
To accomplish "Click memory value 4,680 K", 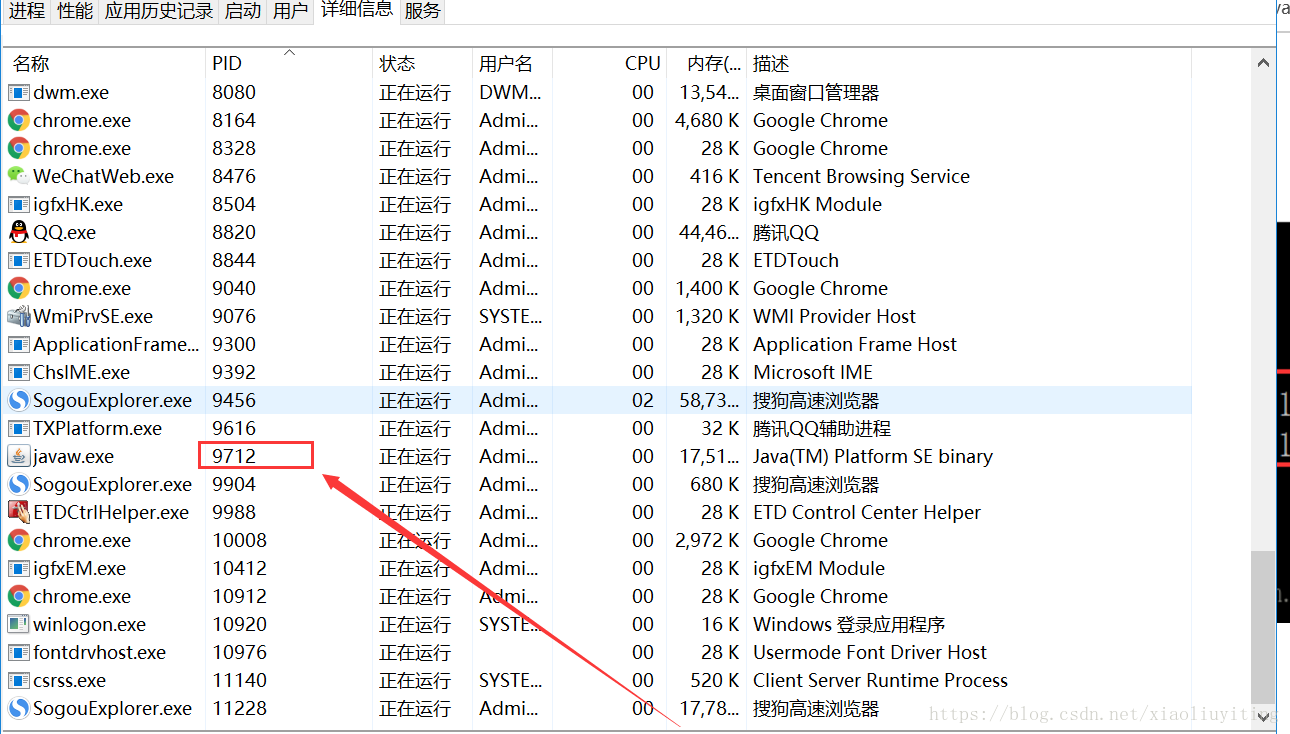I will coord(707,120).
